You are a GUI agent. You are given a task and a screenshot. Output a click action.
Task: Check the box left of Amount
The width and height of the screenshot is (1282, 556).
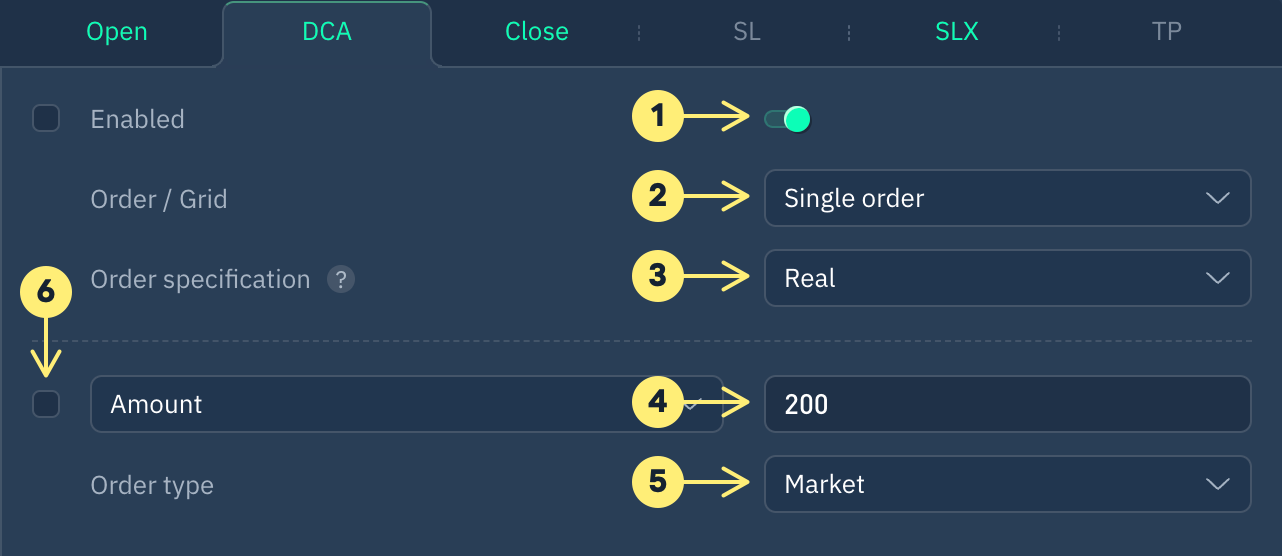pos(46,404)
